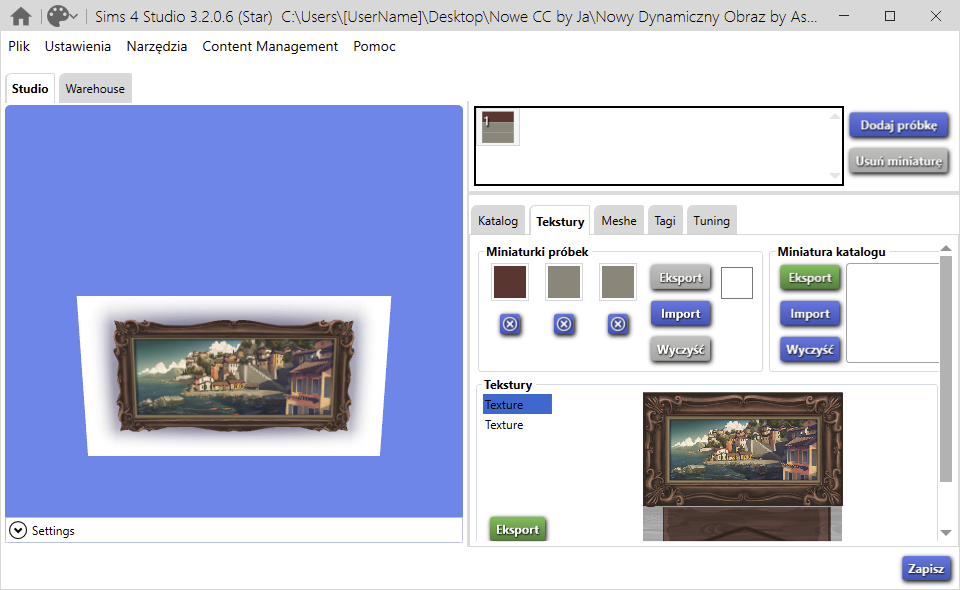Select the second Texture list entry
This screenshot has width=960, height=590.
pyautogui.click(x=504, y=425)
